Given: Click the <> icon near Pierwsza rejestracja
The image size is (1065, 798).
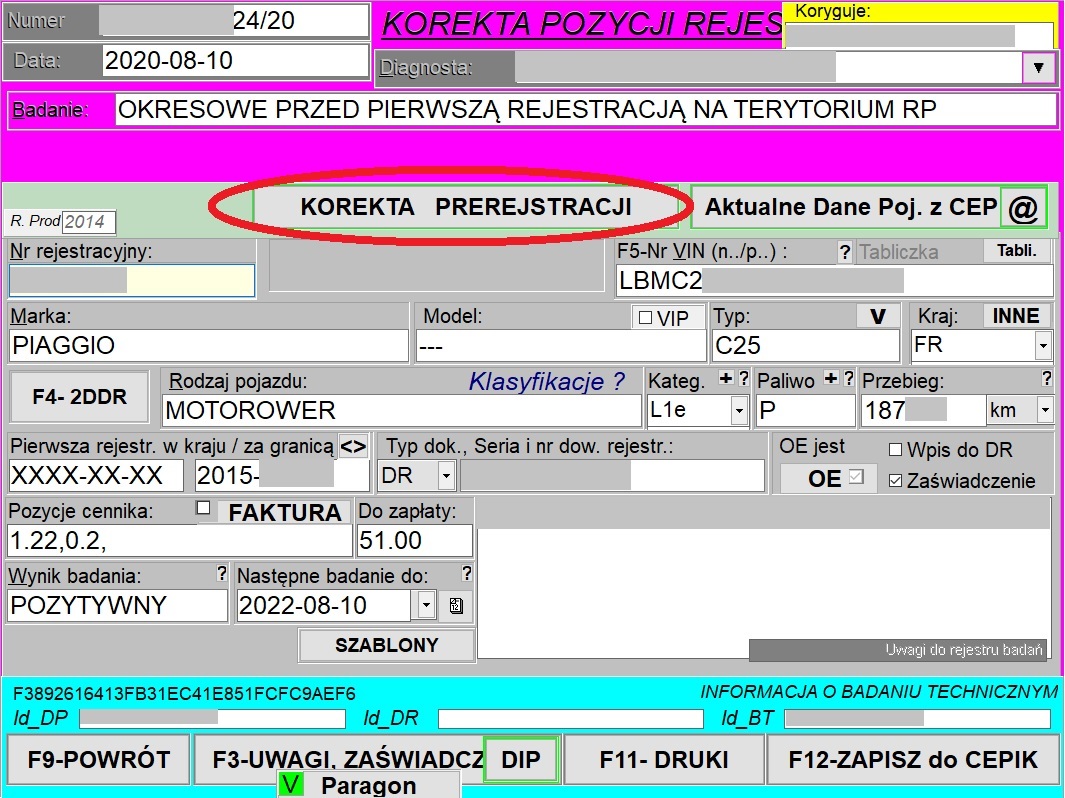Looking at the screenshot, I should coord(352,445).
